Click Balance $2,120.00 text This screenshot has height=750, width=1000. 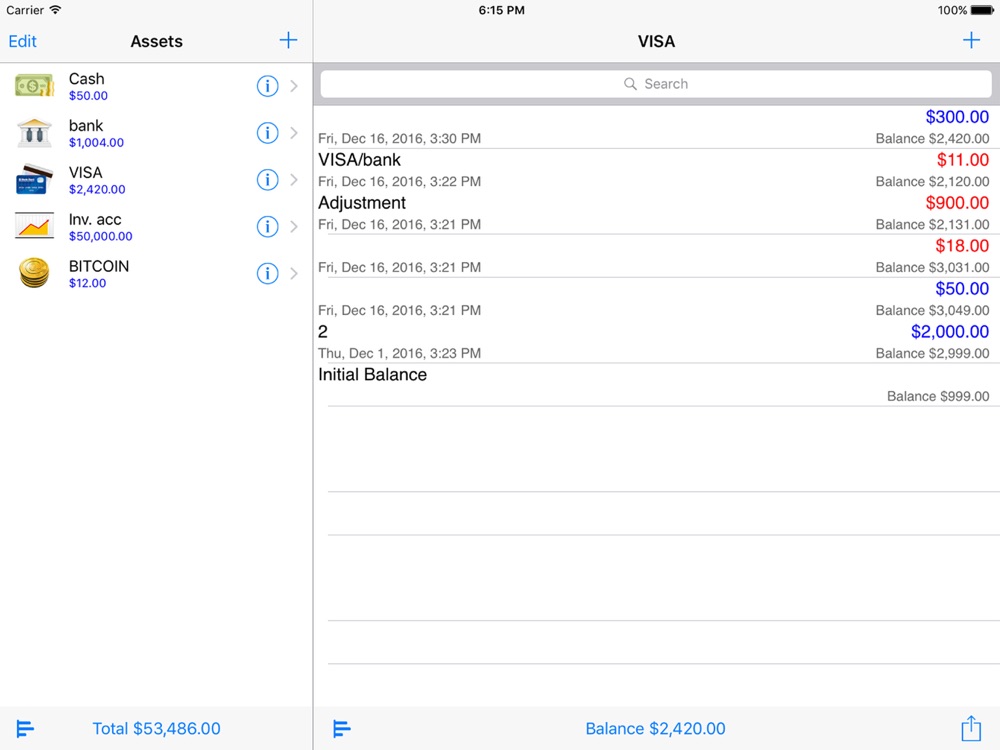click(932, 182)
